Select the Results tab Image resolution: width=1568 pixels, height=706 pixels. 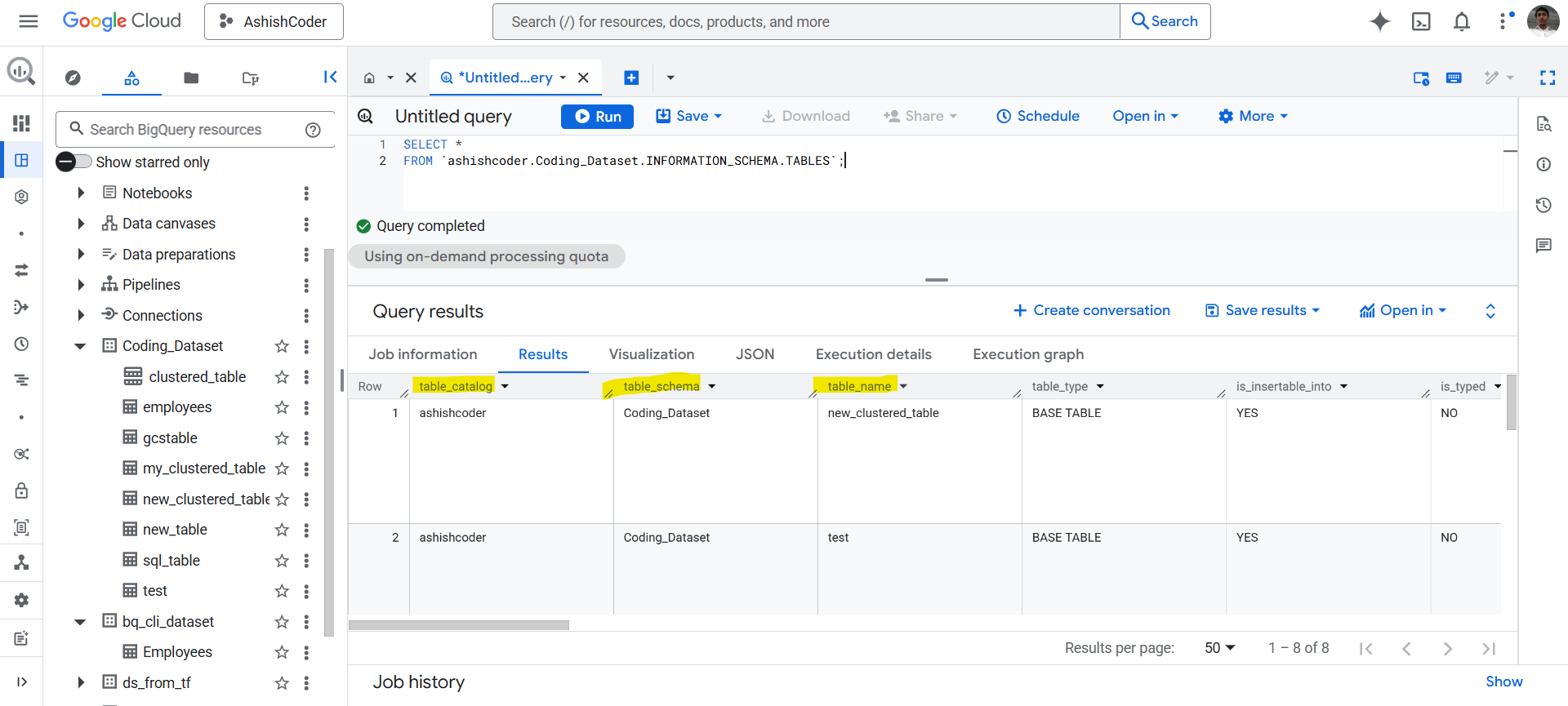click(x=543, y=354)
